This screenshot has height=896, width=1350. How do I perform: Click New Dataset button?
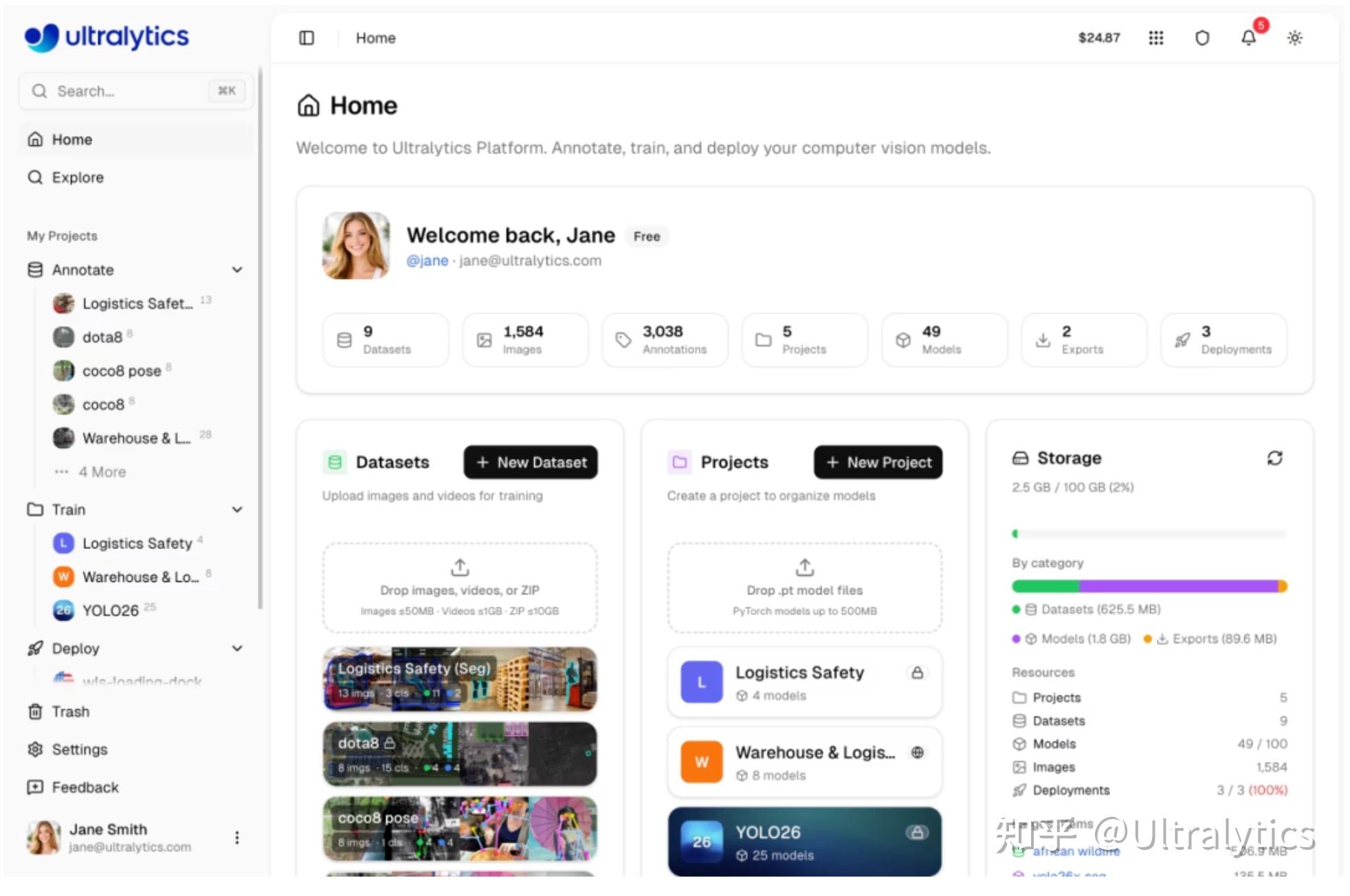click(x=531, y=462)
